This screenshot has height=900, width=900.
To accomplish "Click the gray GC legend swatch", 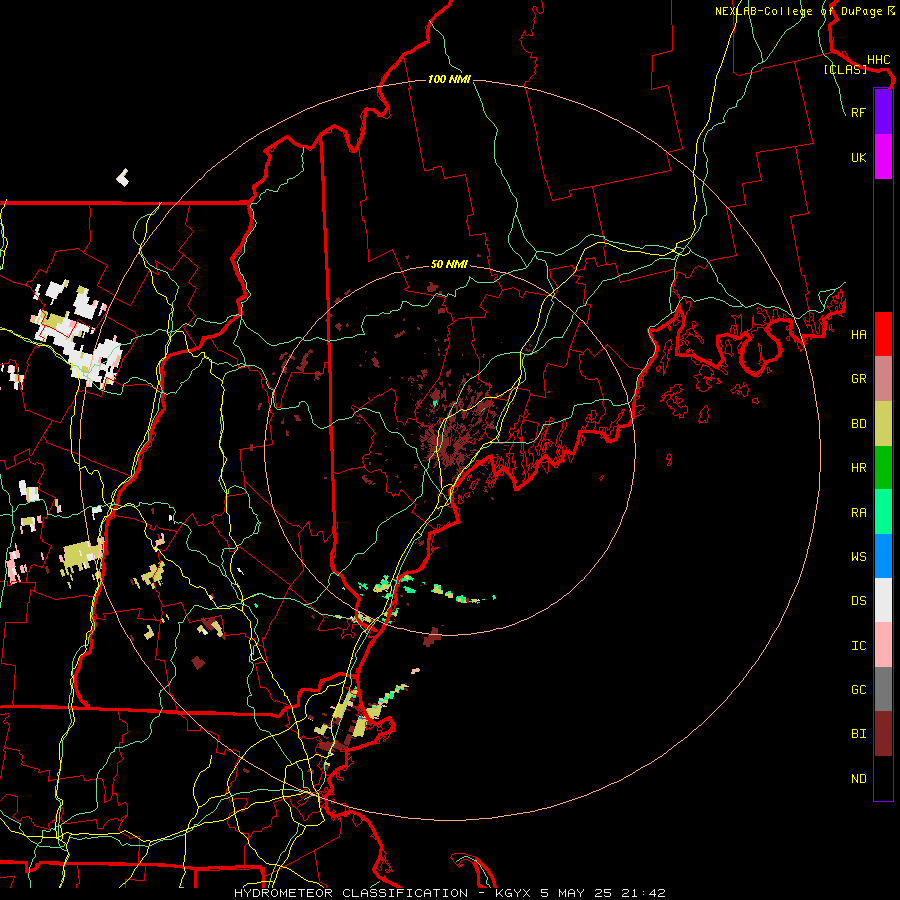I will pos(883,689).
